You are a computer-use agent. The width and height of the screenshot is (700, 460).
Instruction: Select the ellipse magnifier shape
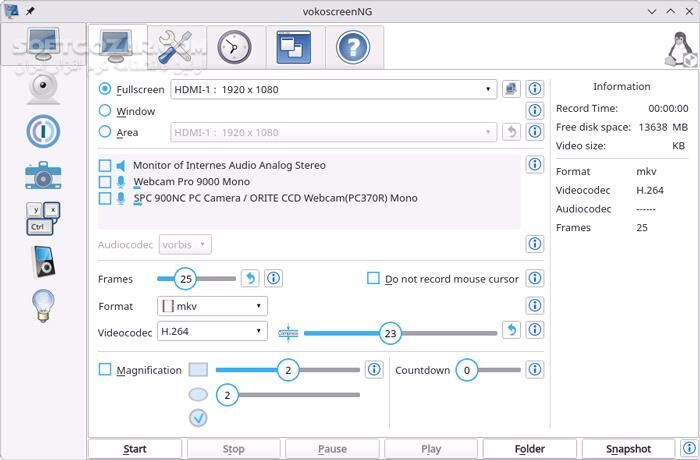coord(198,394)
